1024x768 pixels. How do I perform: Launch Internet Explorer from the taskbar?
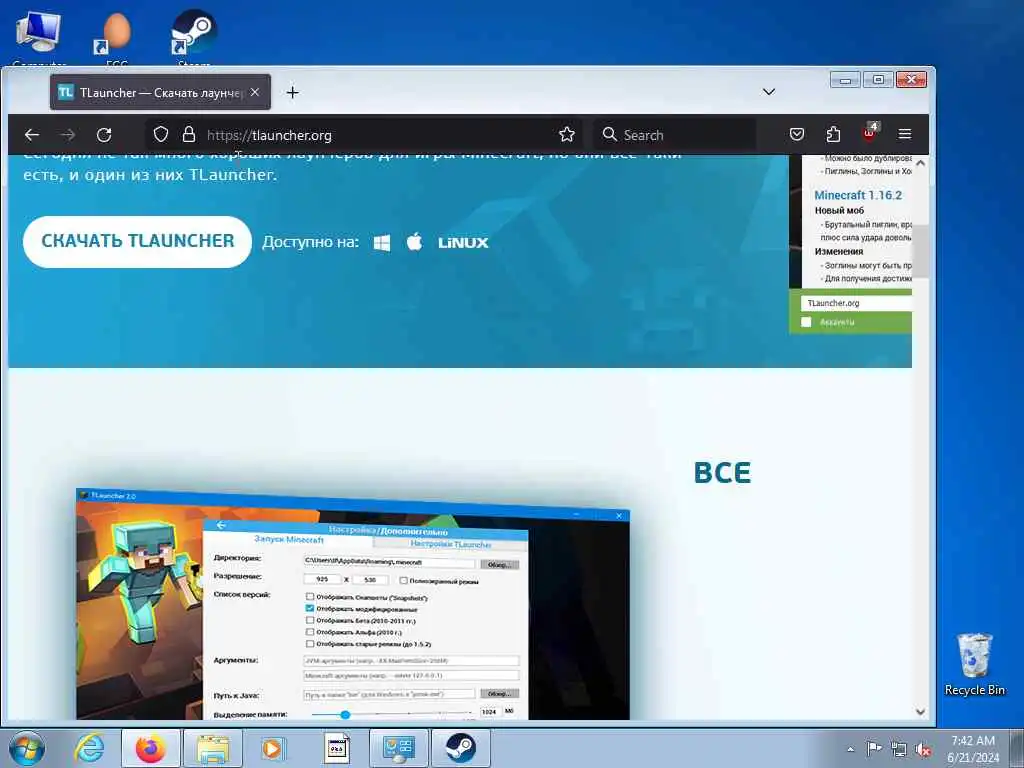click(x=89, y=748)
